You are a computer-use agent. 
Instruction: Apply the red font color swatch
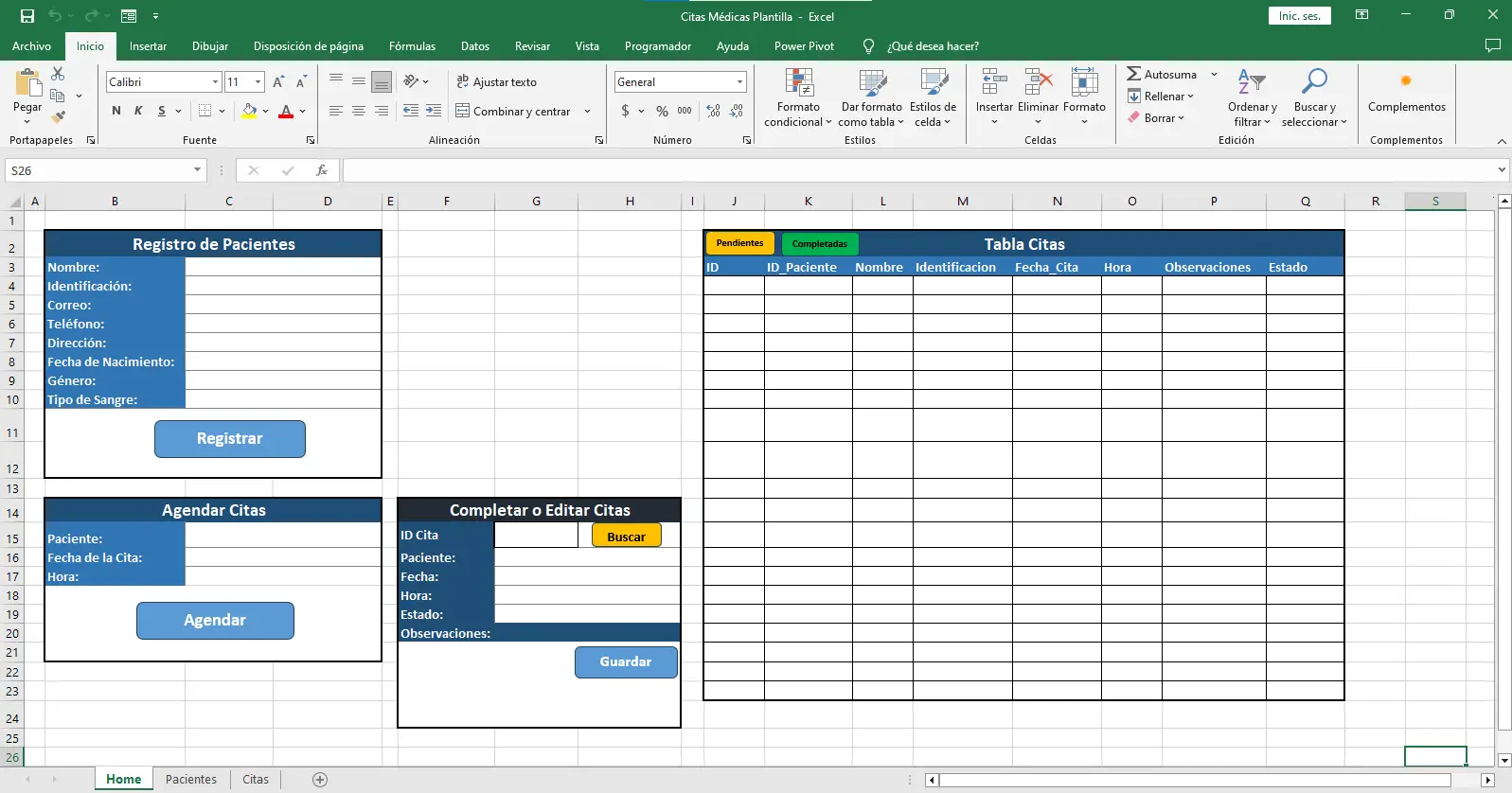point(286,111)
